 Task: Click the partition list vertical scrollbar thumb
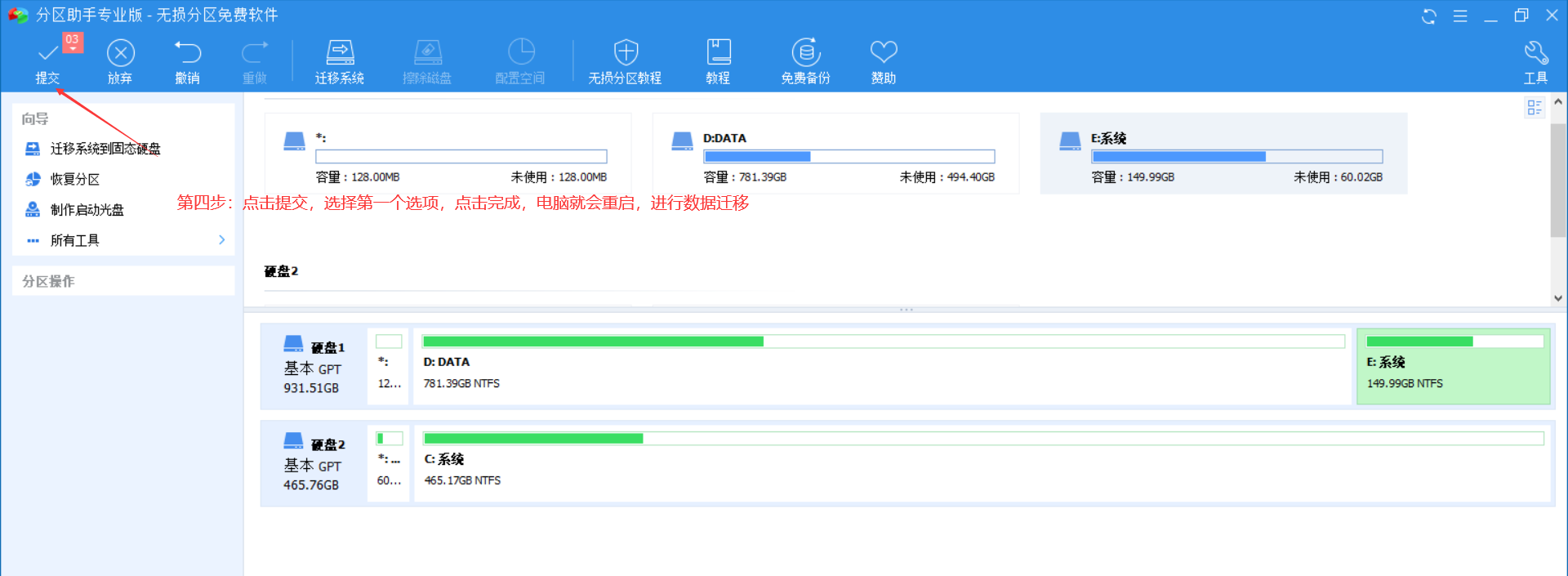click(1558, 180)
